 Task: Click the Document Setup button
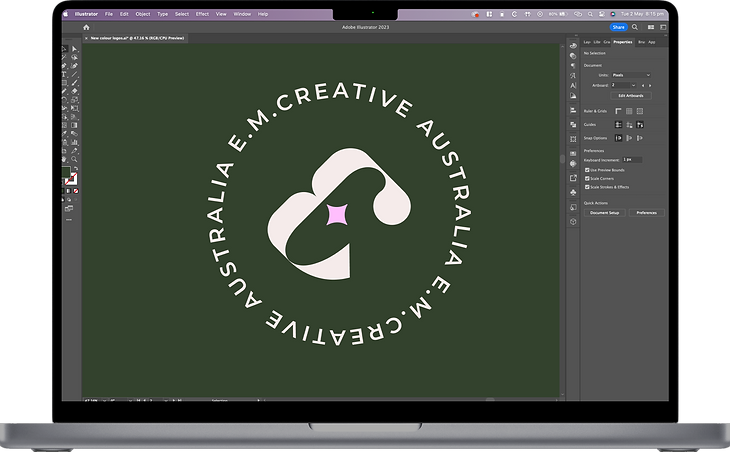point(605,213)
